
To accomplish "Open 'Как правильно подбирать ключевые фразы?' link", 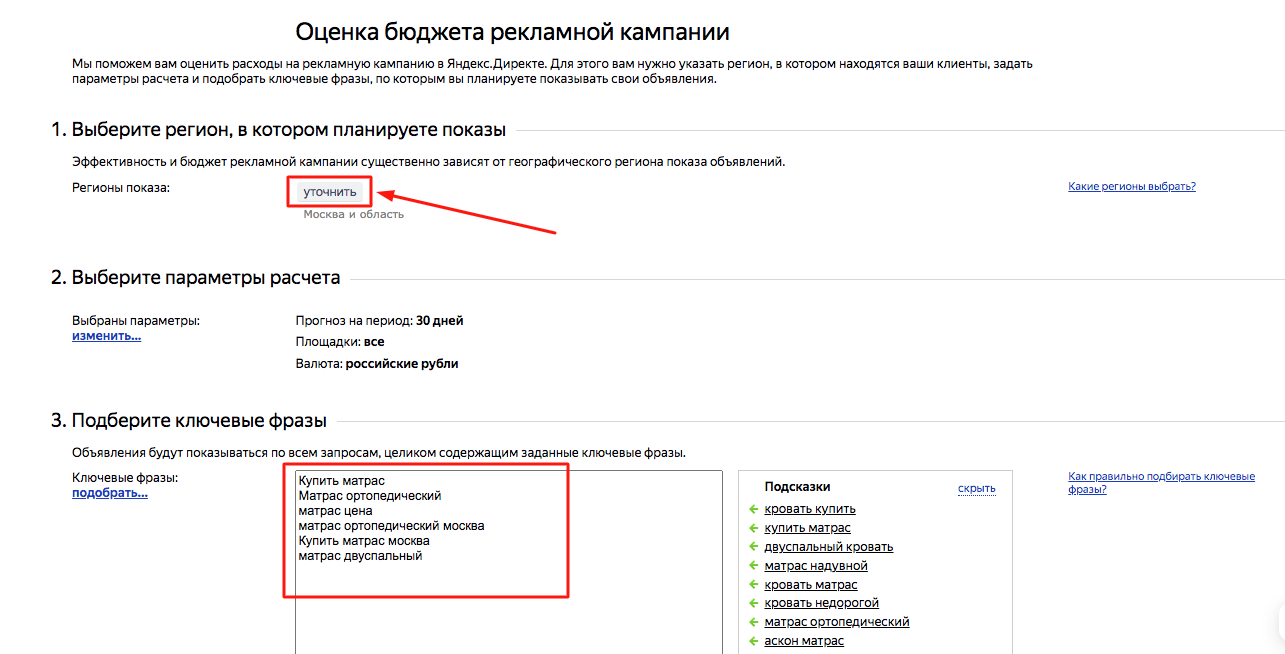I will (1160, 483).
